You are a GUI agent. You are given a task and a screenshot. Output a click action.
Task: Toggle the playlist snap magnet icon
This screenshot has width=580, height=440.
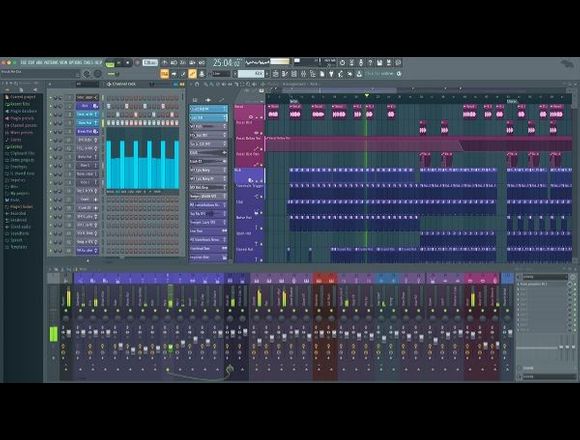[197, 84]
